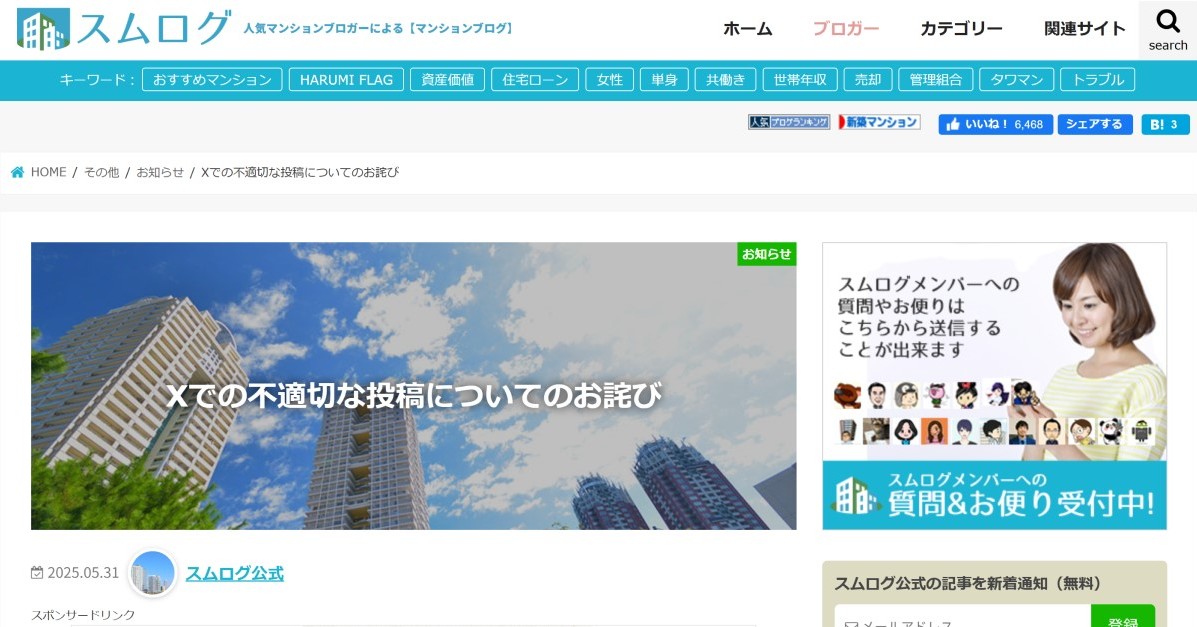Click the スムログ building logo
This screenshot has height=627, width=1197.
pyautogui.click(x=43, y=29)
